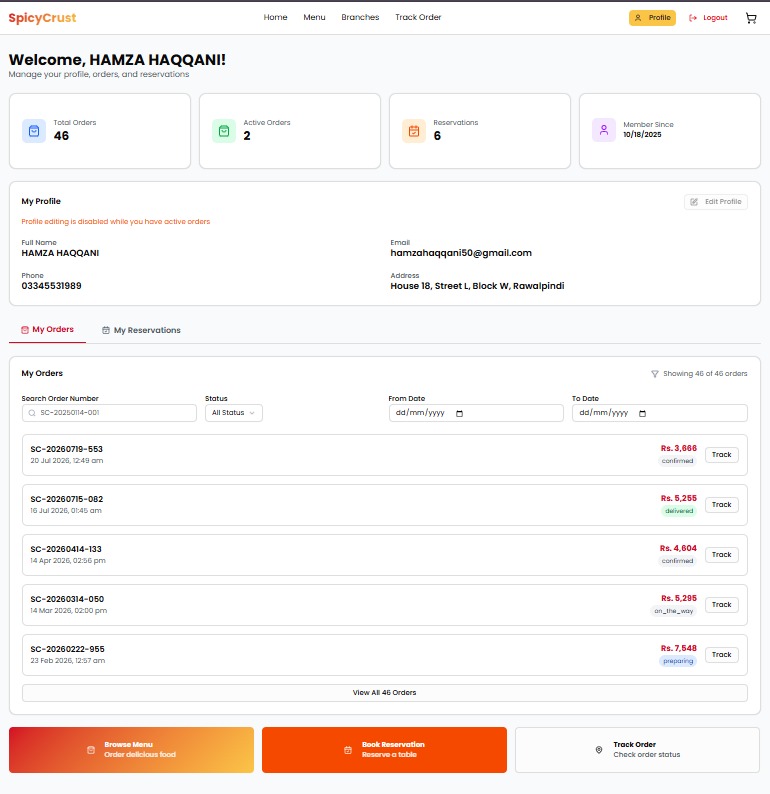
Task: Click the Browse Menu card icon
Action: (91, 750)
